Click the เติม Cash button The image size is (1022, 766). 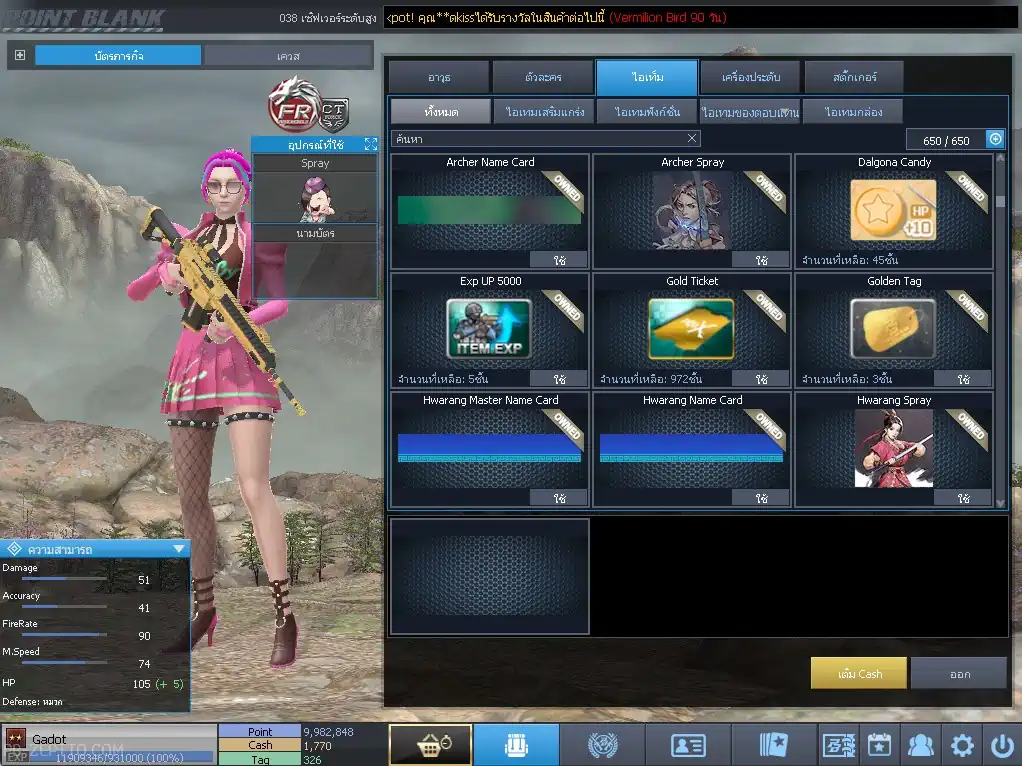pyautogui.click(x=859, y=674)
